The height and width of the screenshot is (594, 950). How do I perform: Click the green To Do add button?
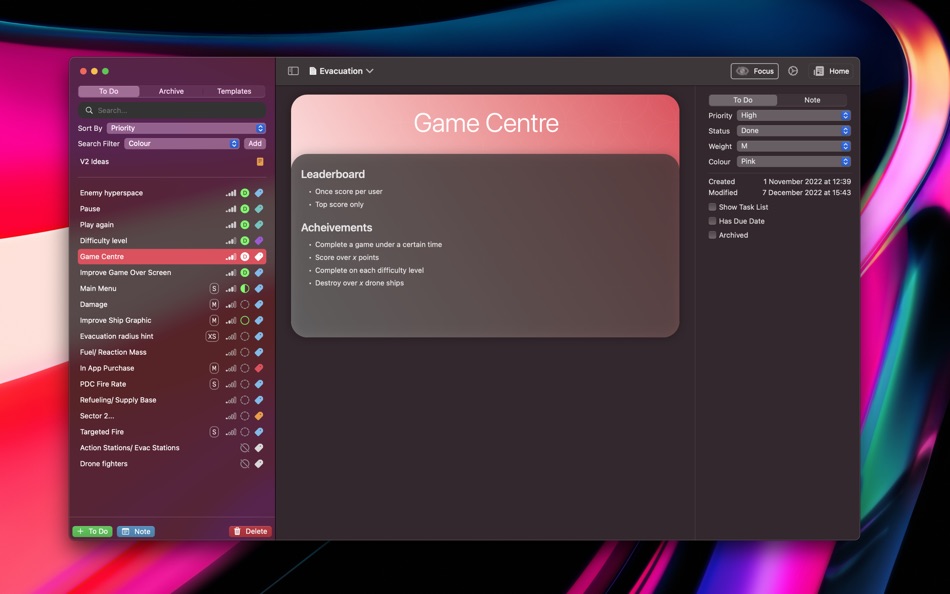pyautogui.click(x=92, y=532)
